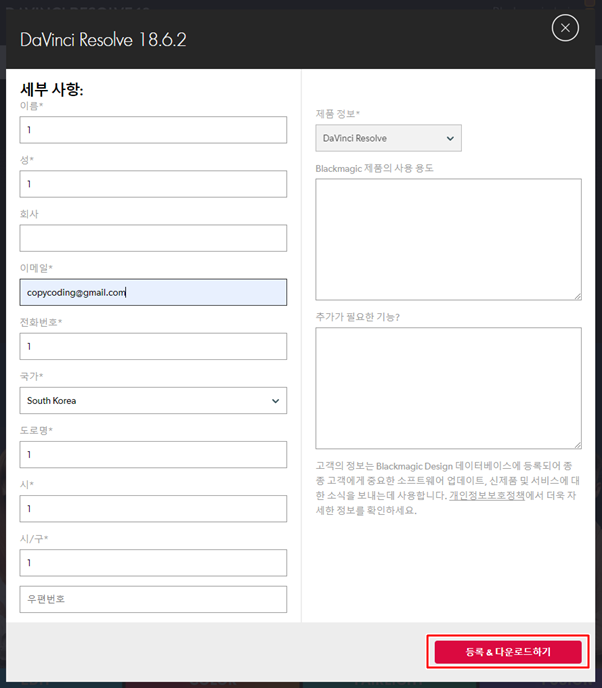This screenshot has height=688, width=602.
Task: Click the resize grip of the 사용 용도 textarea
Action: [578, 297]
